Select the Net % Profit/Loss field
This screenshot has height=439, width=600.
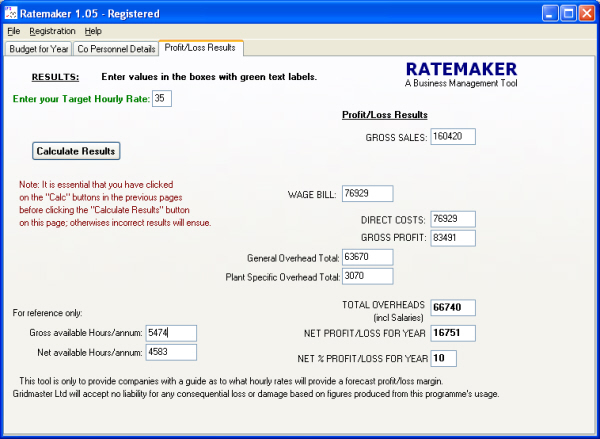tap(444, 358)
